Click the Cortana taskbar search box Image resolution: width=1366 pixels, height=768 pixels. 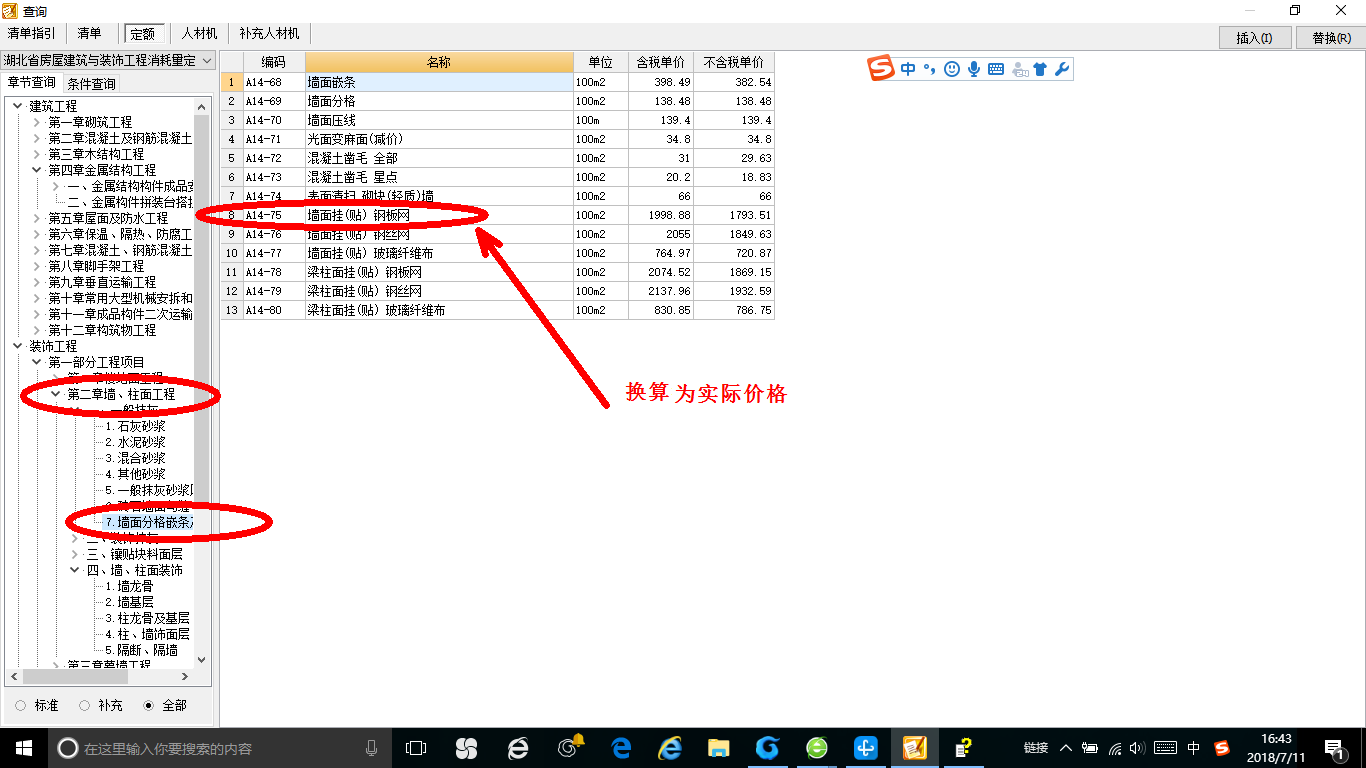(x=219, y=748)
